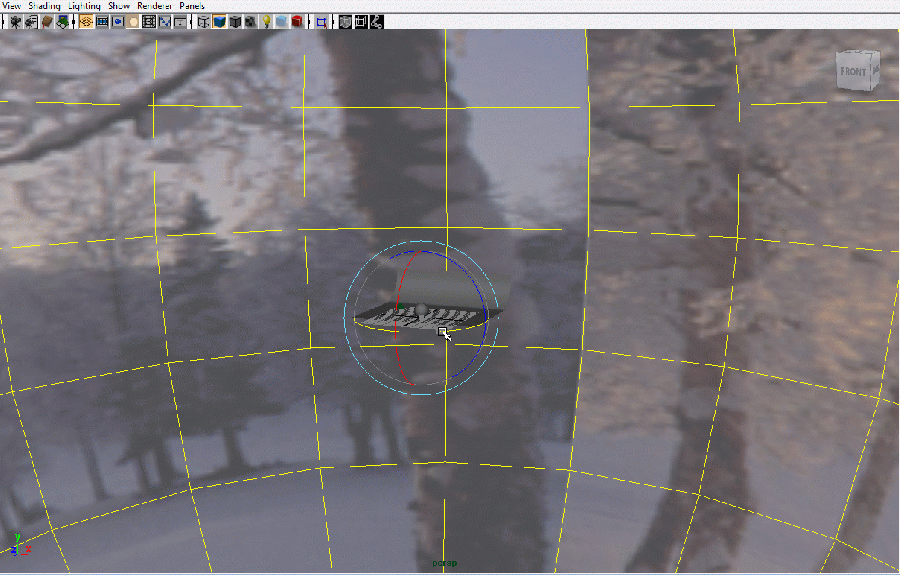The image size is (900, 575).
Task: Select smooth shade all blue cube
Action: pyautogui.click(x=219, y=21)
